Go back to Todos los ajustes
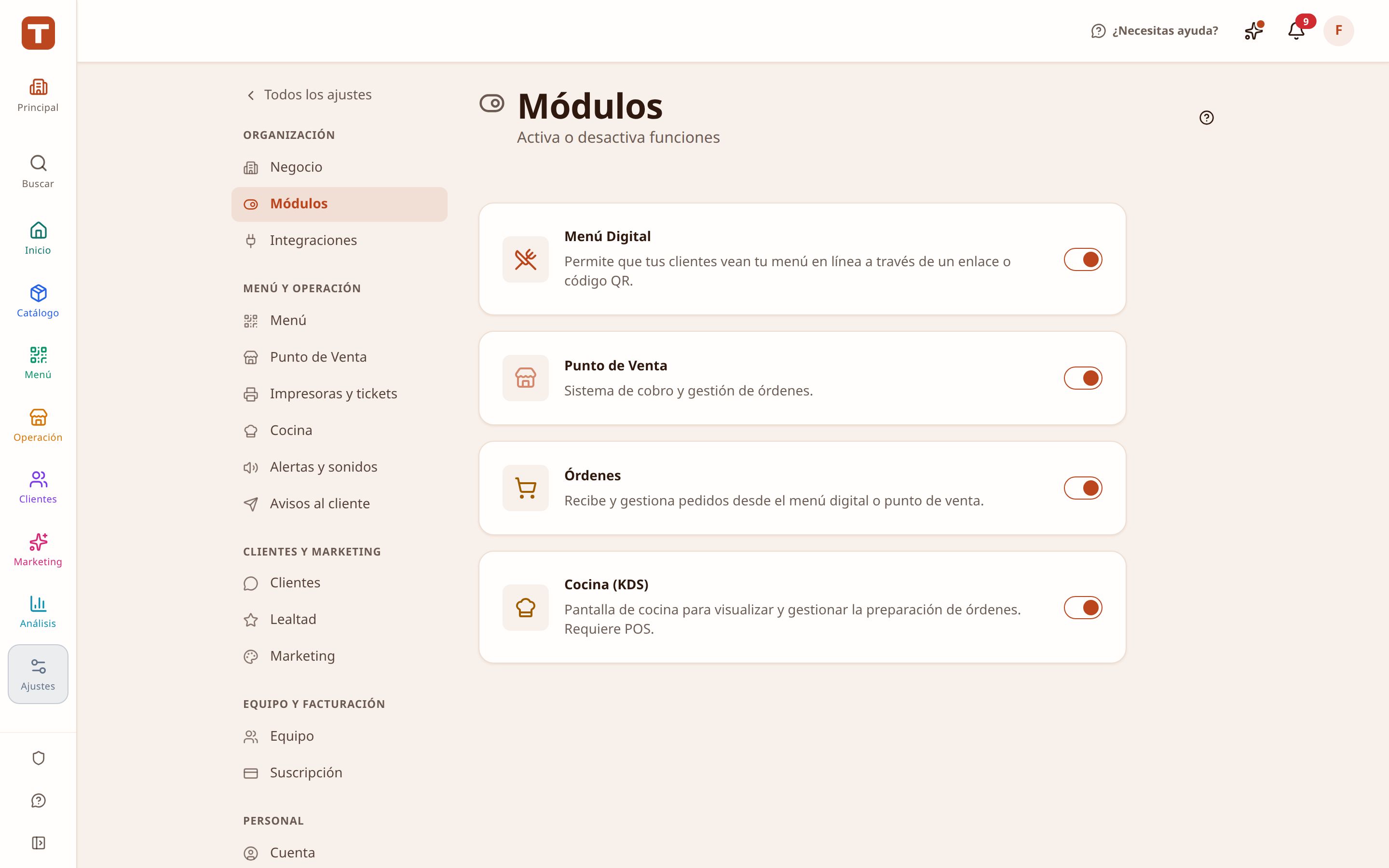1389x868 pixels. (309, 95)
